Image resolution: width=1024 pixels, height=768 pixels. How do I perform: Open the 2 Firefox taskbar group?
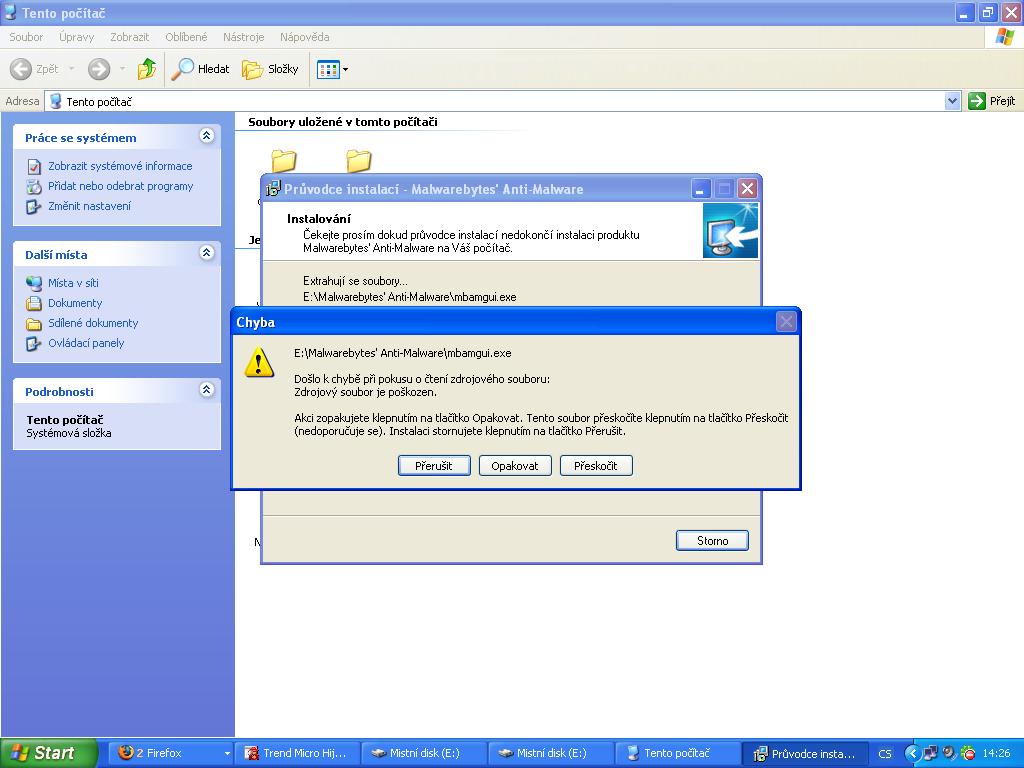170,753
